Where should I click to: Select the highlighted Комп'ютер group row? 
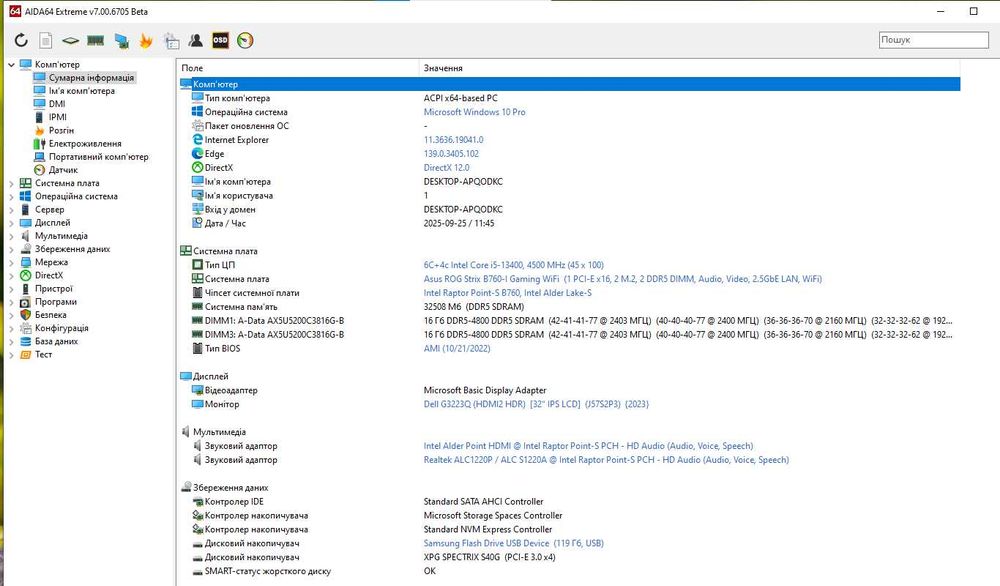569,84
